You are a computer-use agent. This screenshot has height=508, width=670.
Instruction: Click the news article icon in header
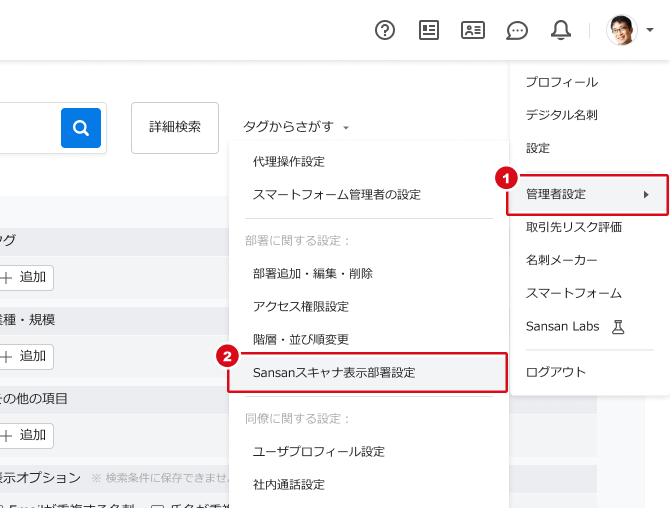[429, 30]
